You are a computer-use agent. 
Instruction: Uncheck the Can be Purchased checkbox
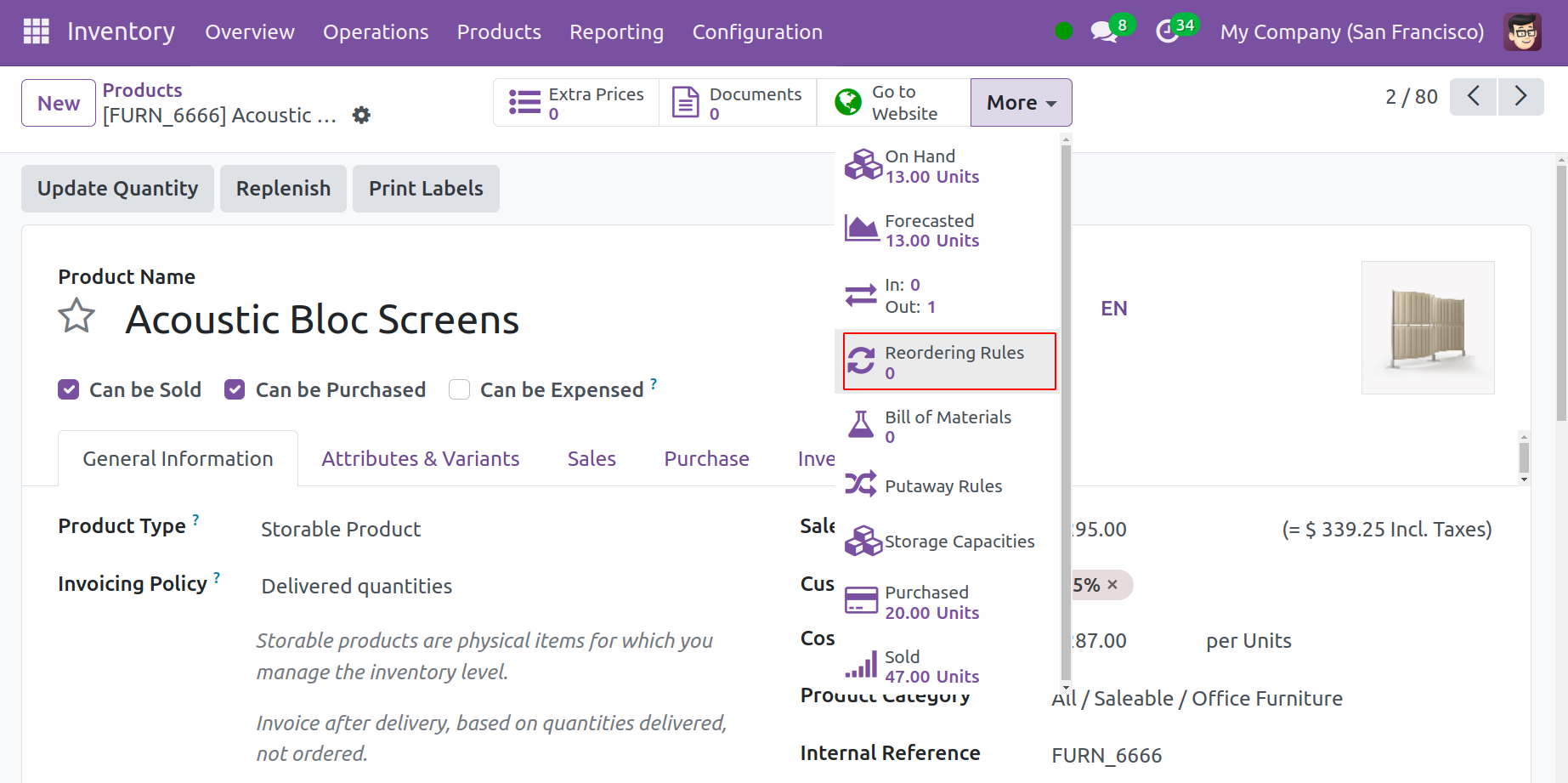[235, 389]
